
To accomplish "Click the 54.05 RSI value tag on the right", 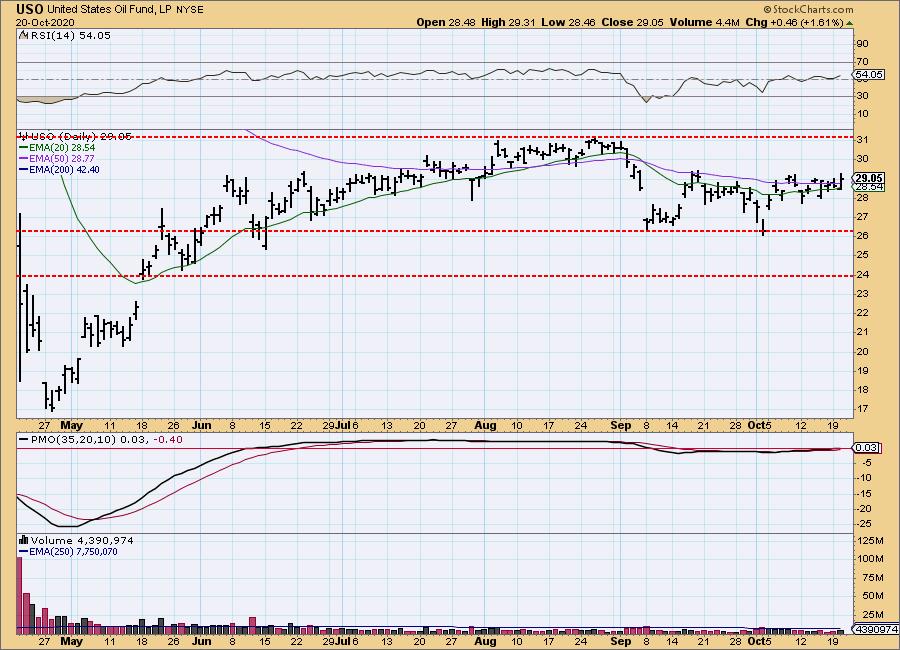I will tap(869, 75).
